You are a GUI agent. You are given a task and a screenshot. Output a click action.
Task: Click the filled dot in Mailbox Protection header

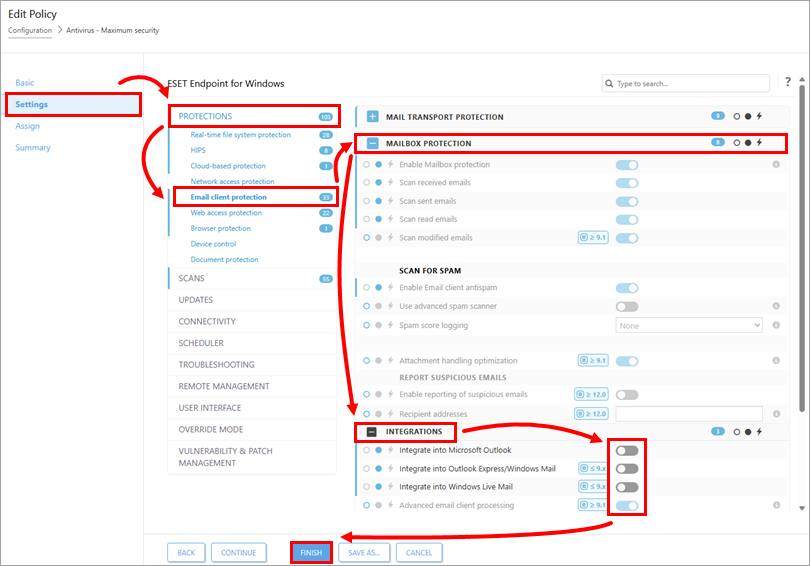coord(747,143)
